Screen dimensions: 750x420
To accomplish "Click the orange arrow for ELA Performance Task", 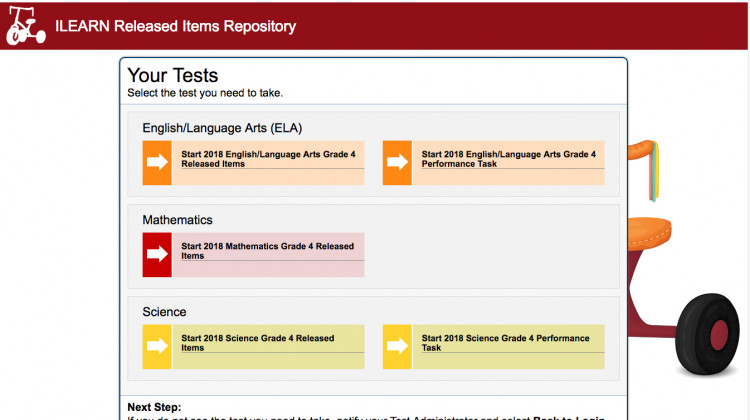I will coord(397,163).
